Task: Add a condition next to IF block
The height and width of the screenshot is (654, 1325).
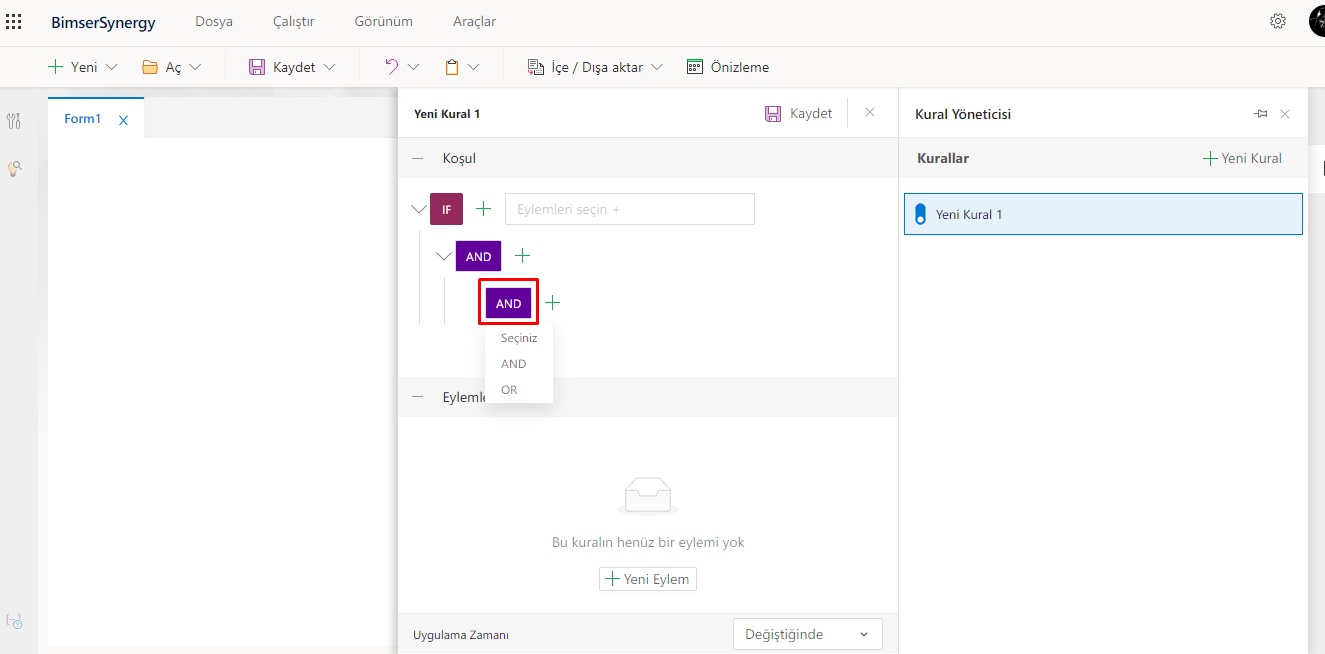Action: click(x=484, y=209)
